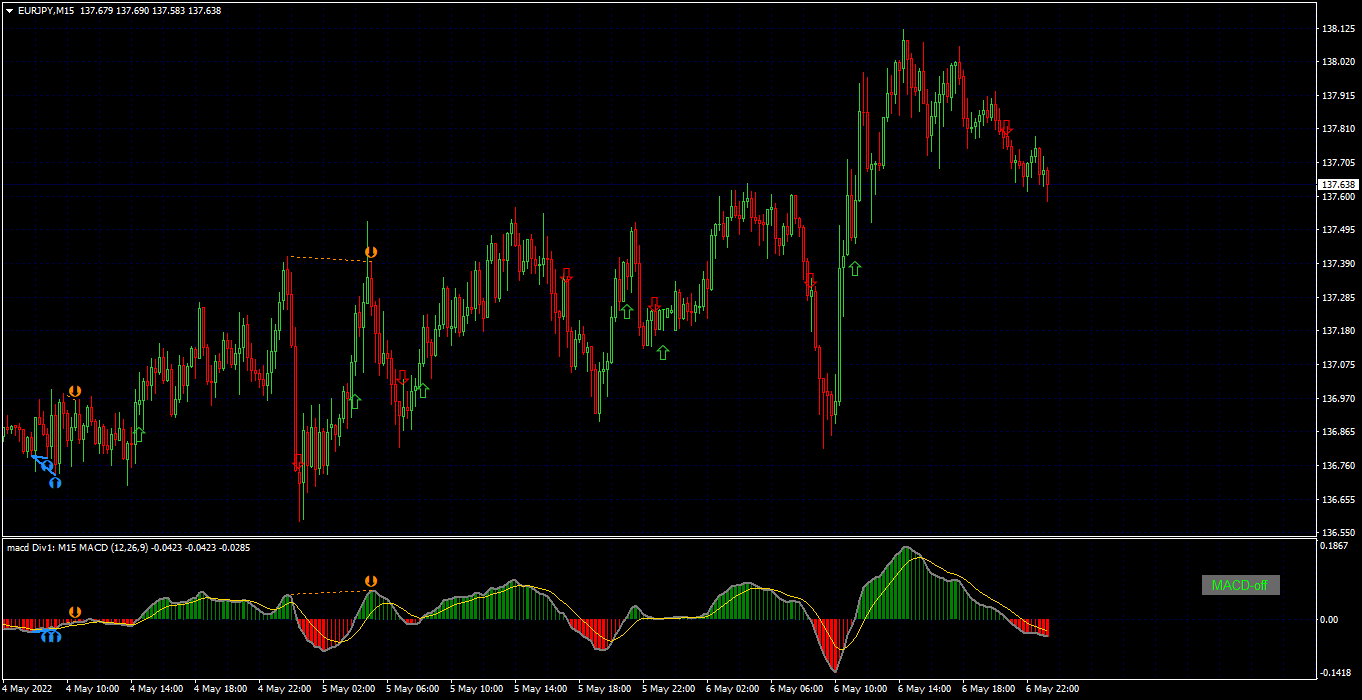Click the 6 May 14:00 time label
Image resolution: width=1362 pixels, height=700 pixels.
click(924, 689)
